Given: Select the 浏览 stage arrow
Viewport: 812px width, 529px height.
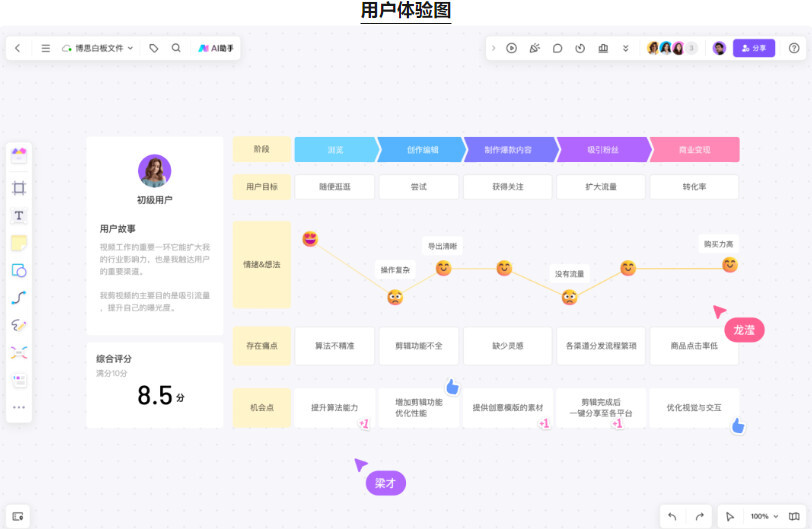Looking at the screenshot, I should click(x=335, y=150).
